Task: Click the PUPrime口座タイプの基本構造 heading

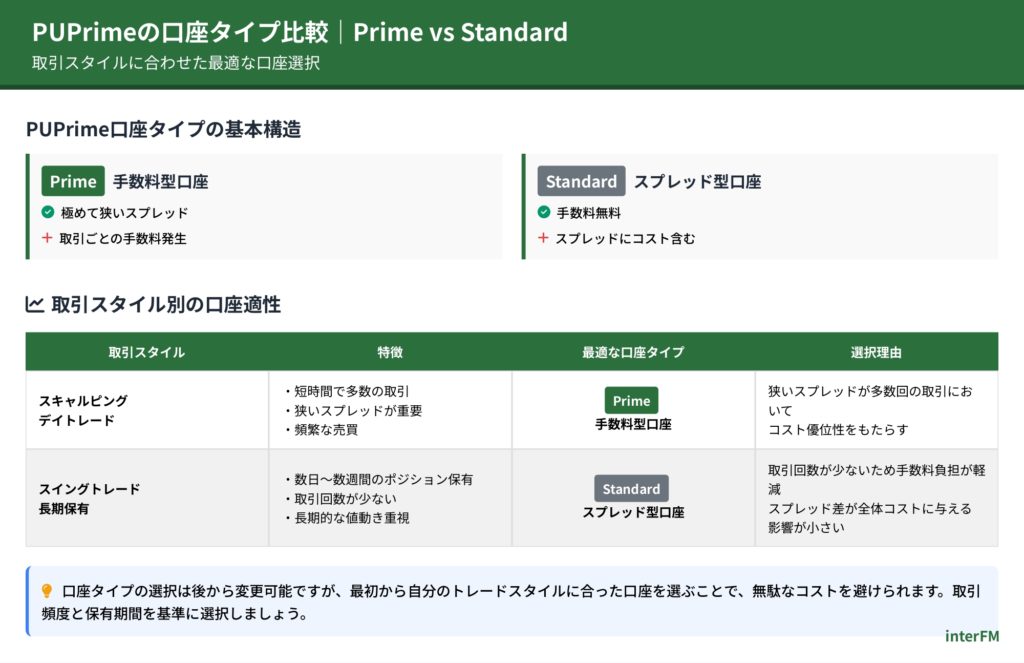Action: 164,129
